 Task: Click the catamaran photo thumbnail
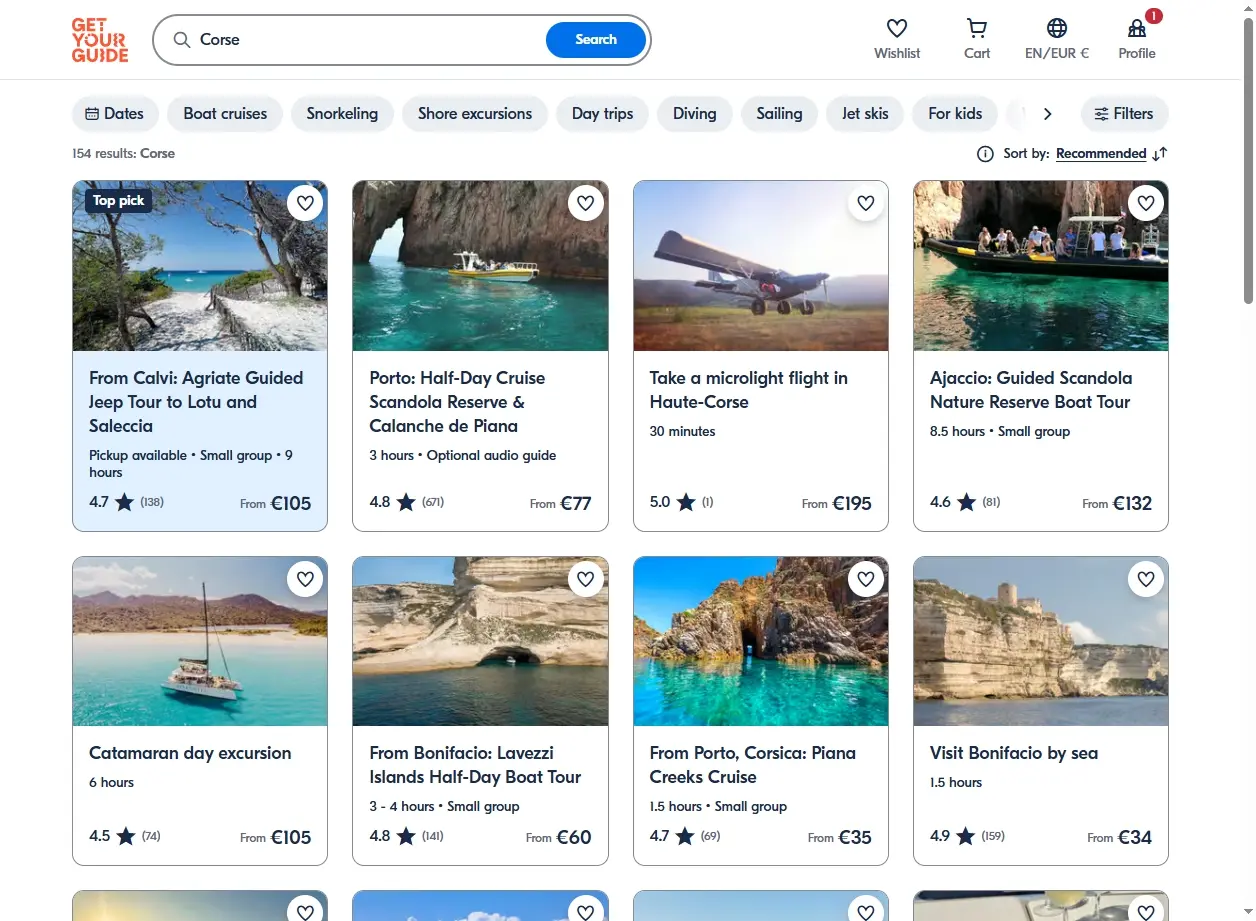click(200, 641)
